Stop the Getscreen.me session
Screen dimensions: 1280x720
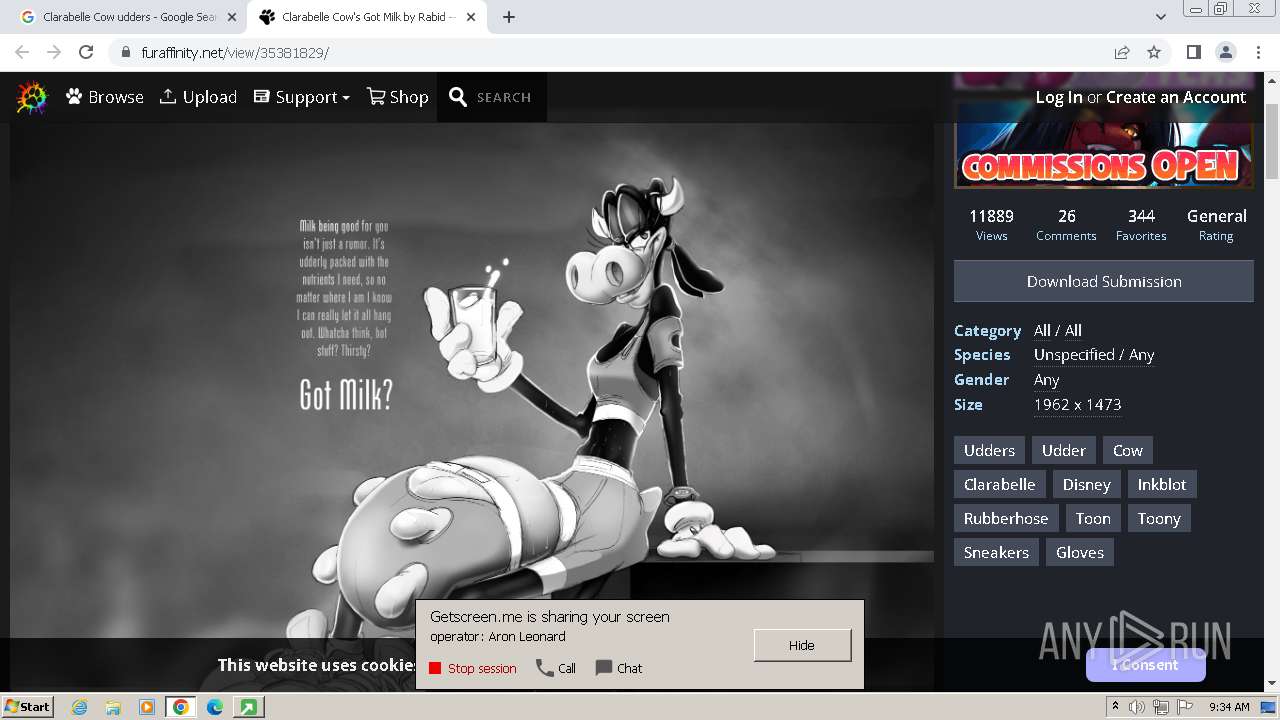(x=473, y=668)
